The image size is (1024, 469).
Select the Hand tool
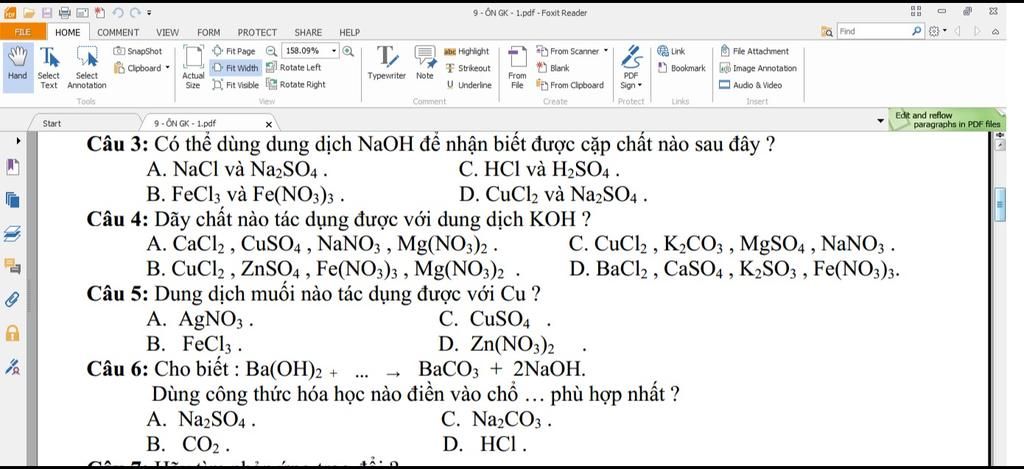[18, 67]
